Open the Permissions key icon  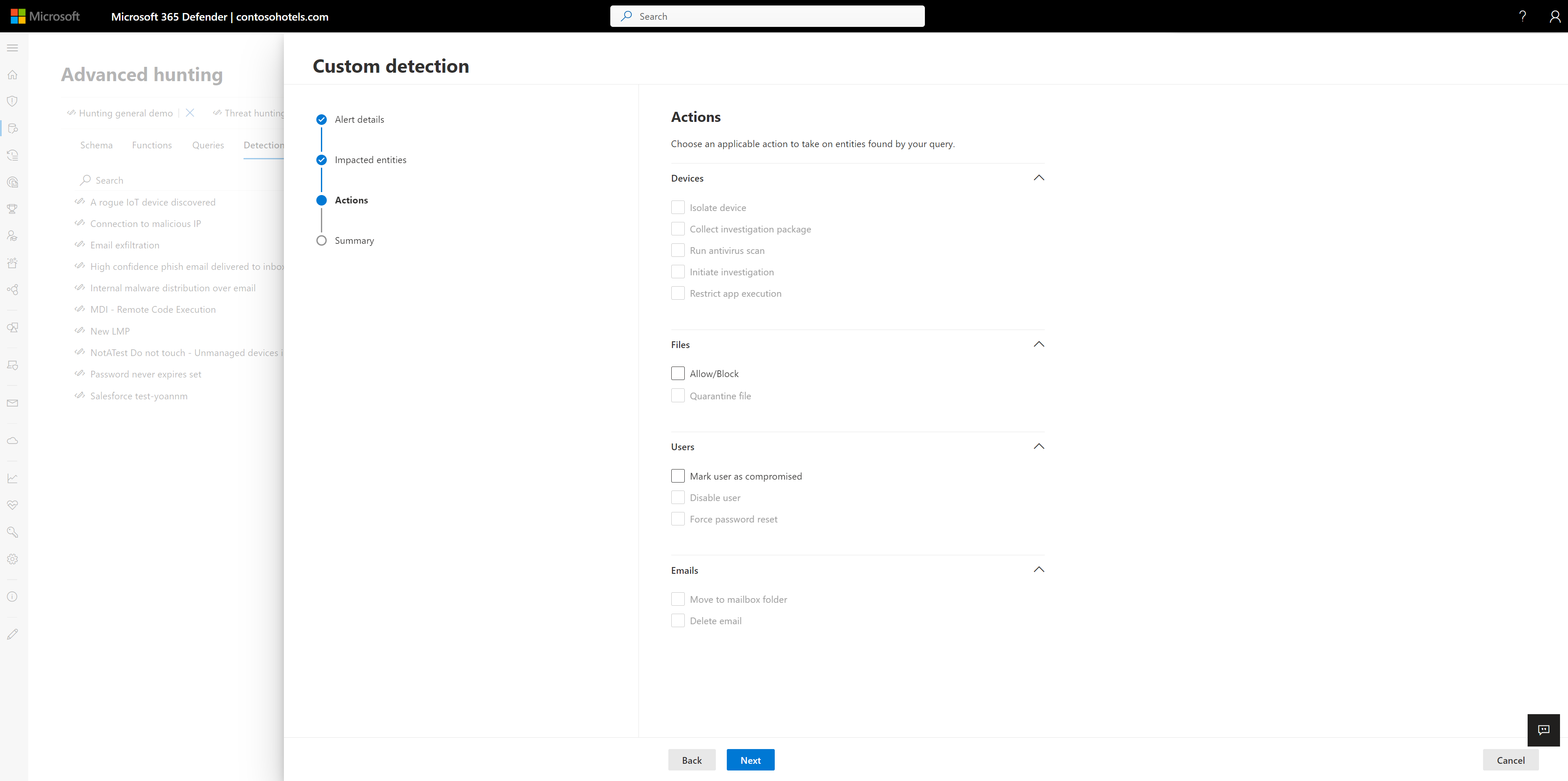tap(12, 532)
